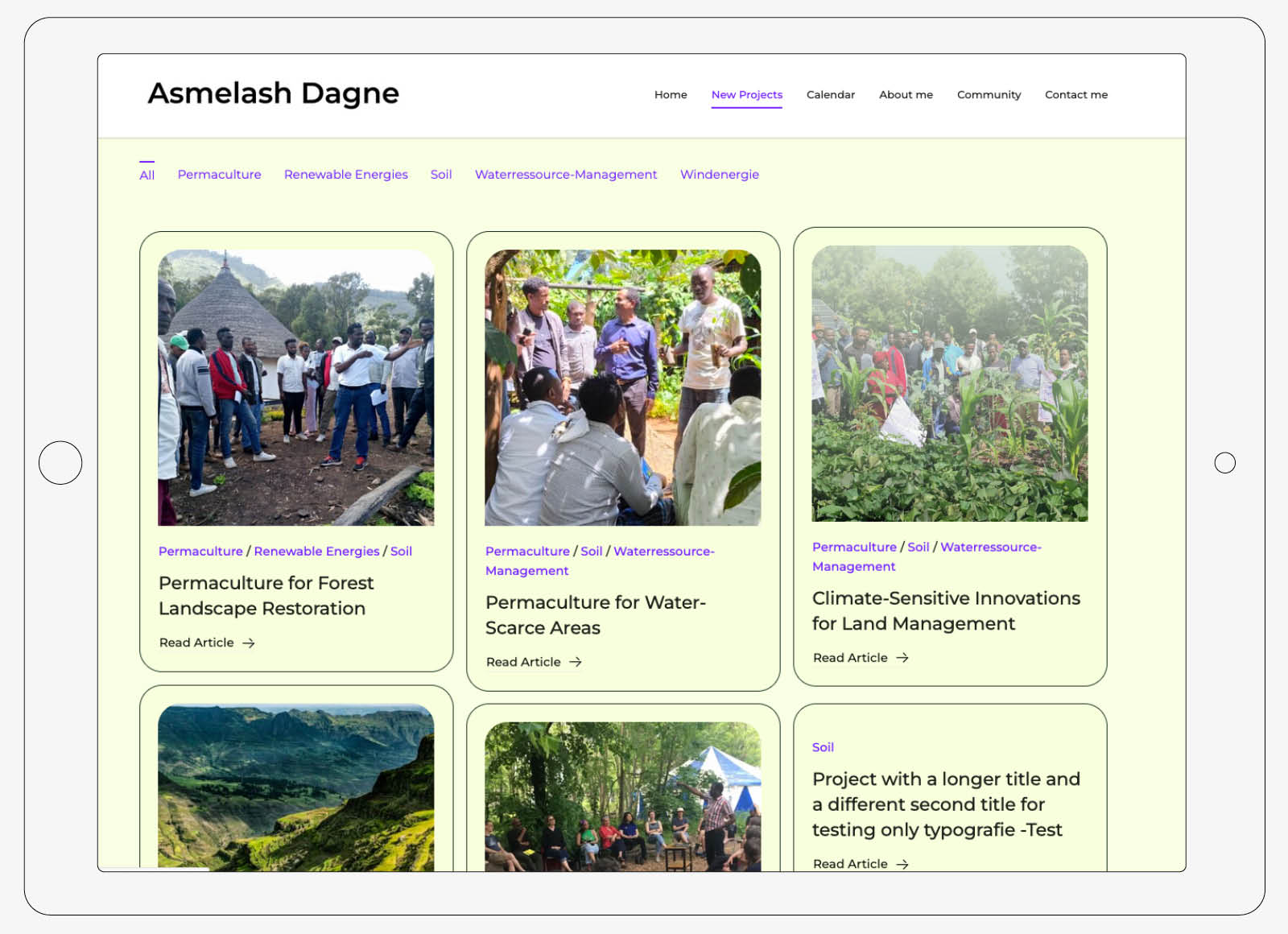The height and width of the screenshot is (934, 1288).
Task: Open the Calendar page
Action: pyautogui.click(x=831, y=94)
